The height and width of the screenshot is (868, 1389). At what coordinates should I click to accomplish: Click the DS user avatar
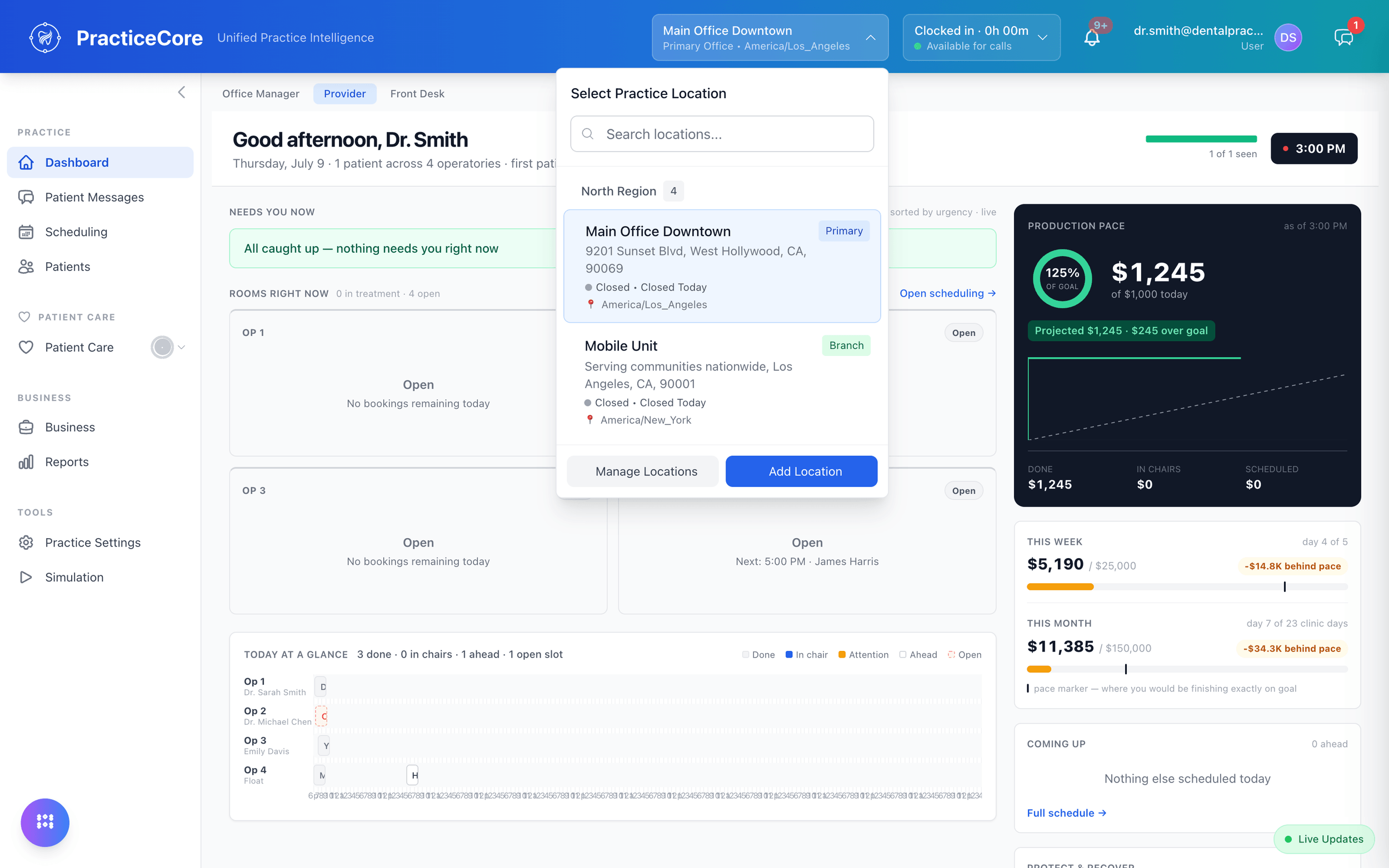click(1288, 38)
